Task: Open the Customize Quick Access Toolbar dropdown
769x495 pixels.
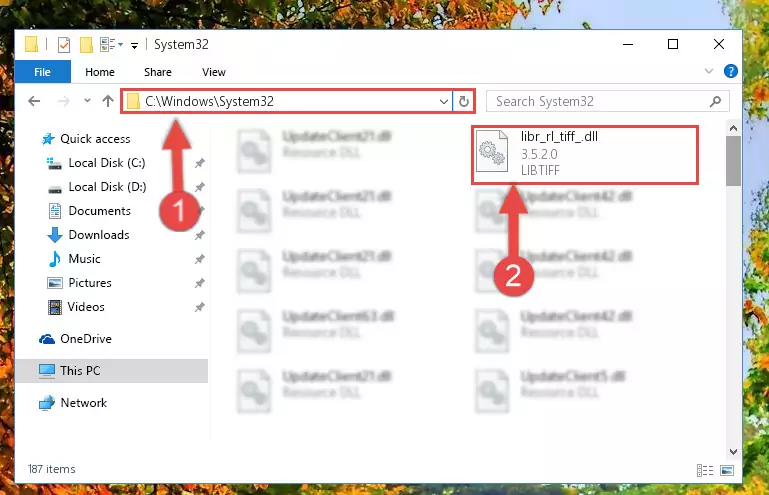Action: 134,46
